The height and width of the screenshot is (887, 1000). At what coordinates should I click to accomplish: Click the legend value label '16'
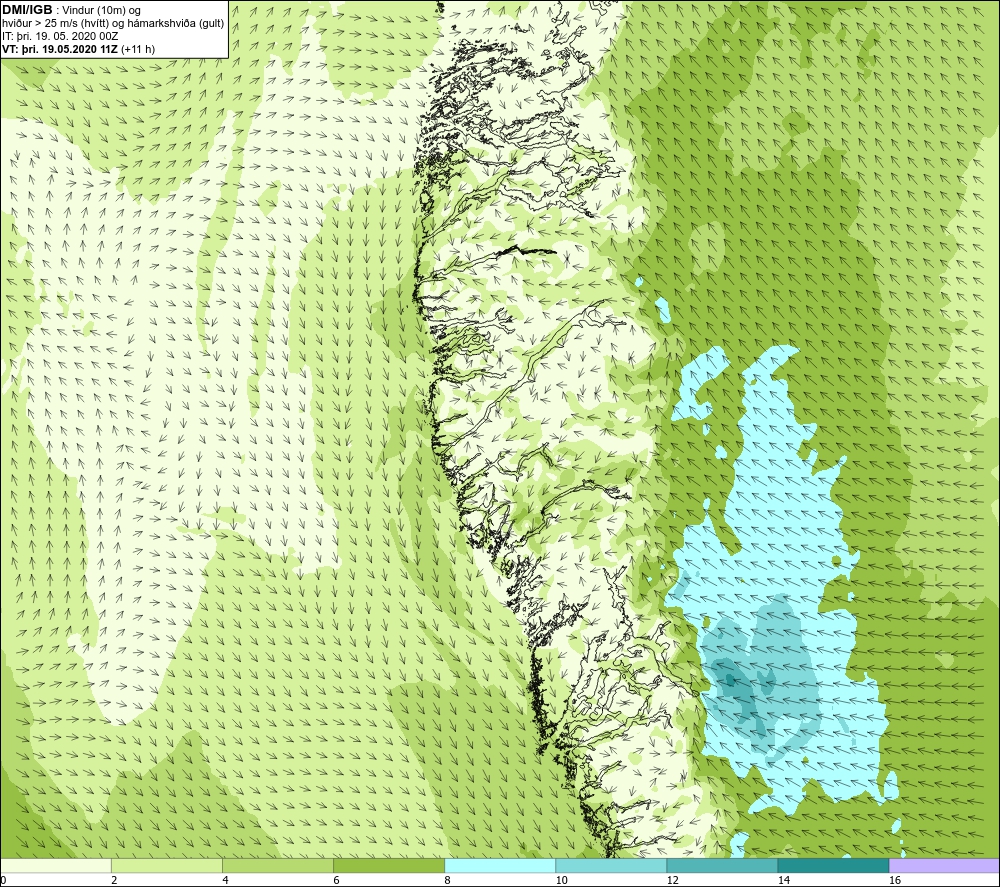[895, 881]
